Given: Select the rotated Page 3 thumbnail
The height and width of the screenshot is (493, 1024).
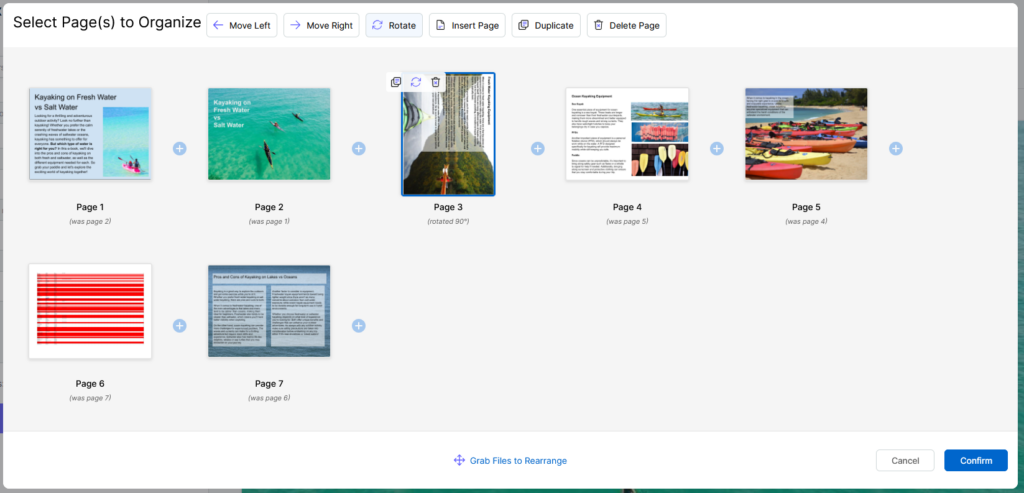Looking at the screenshot, I should pyautogui.click(x=448, y=134).
